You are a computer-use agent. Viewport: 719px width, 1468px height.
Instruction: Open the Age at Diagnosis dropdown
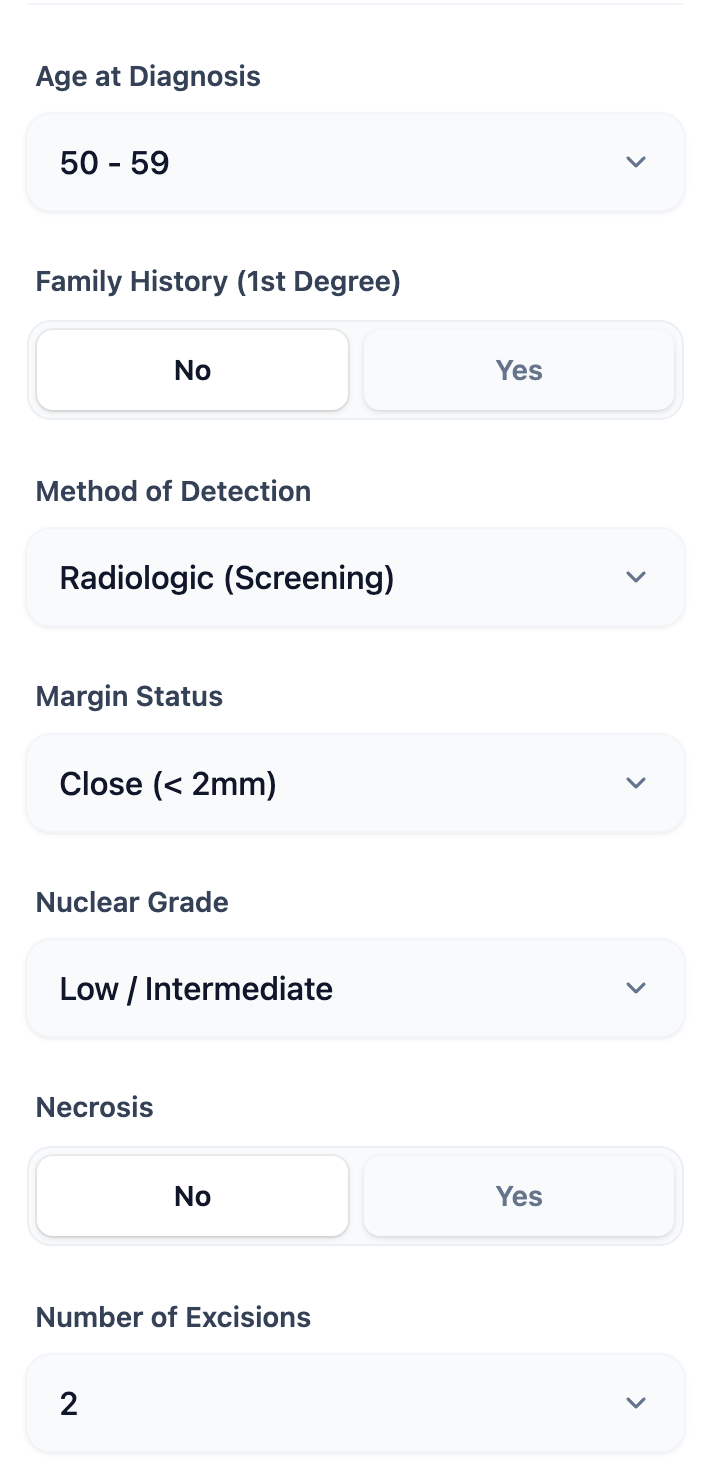point(355,161)
